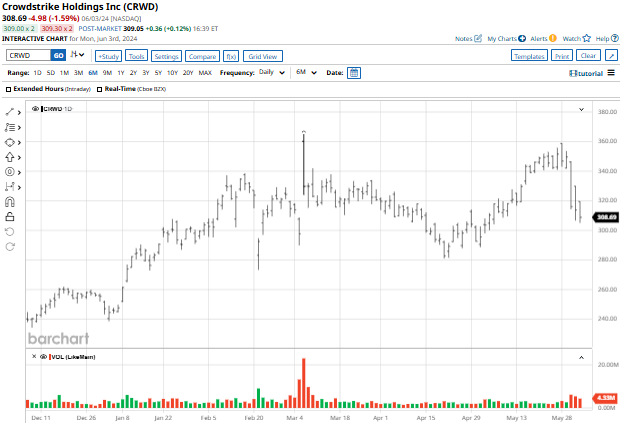This screenshot has height=425, width=624.
Task: Toggle visibility eye for CRWD 1D series
Action: click(35, 109)
